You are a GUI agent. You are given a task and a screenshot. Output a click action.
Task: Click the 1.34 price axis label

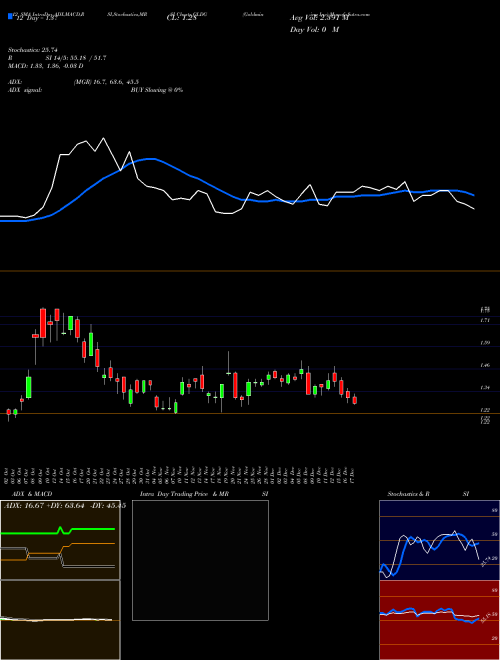pyautogui.click(x=485, y=388)
